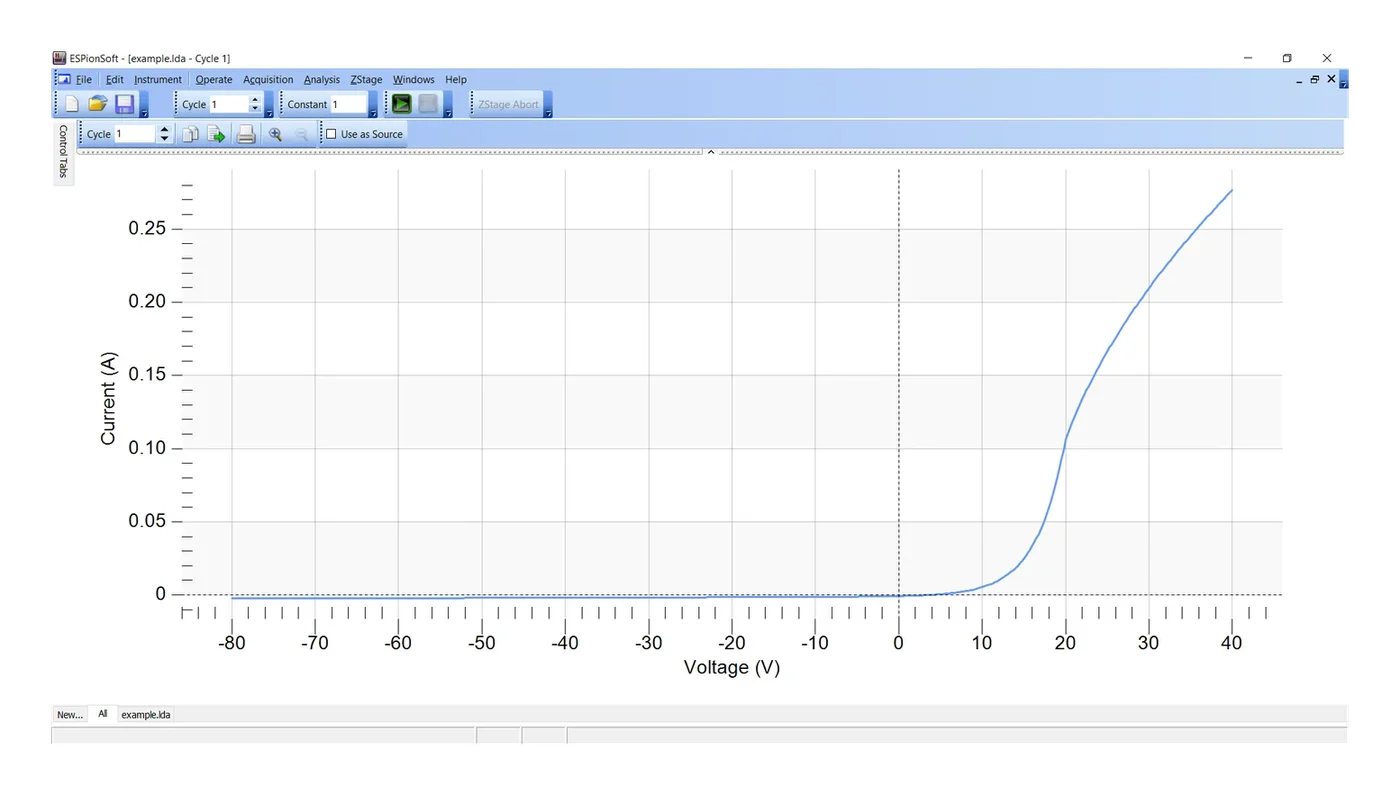Copy the graph with the copy icon
The image size is (1400, 795).
click(189, 134)
